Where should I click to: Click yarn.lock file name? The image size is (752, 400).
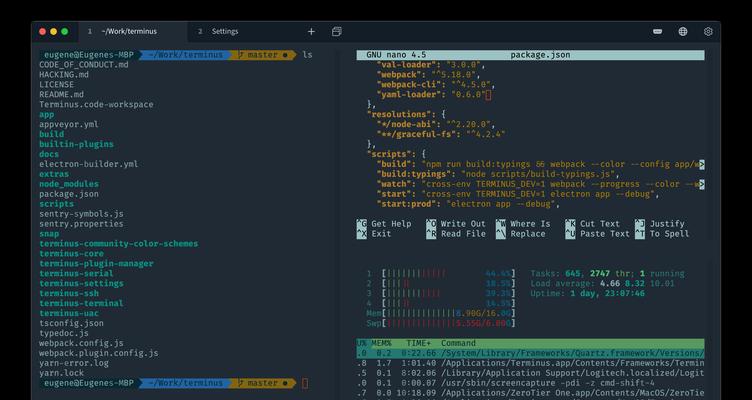[61, 373]
